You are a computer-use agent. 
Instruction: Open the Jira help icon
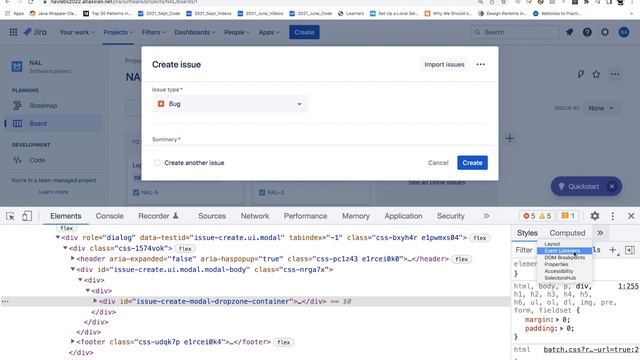tap(587, 32)
